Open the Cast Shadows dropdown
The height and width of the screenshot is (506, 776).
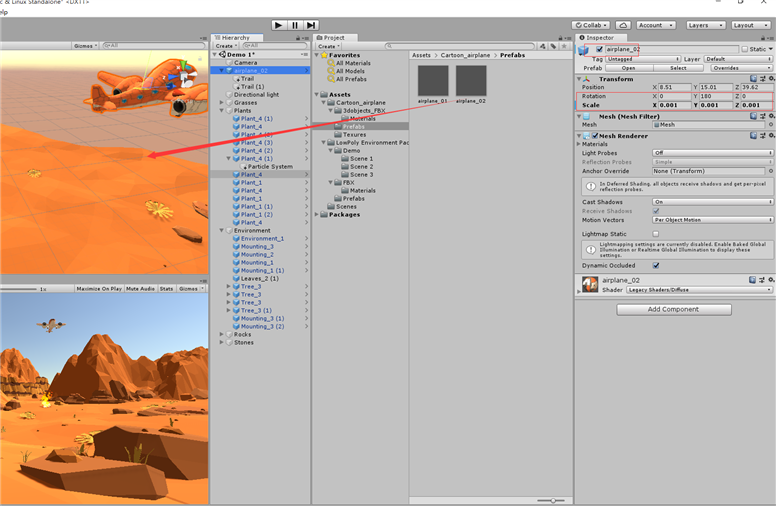point(712,202)
